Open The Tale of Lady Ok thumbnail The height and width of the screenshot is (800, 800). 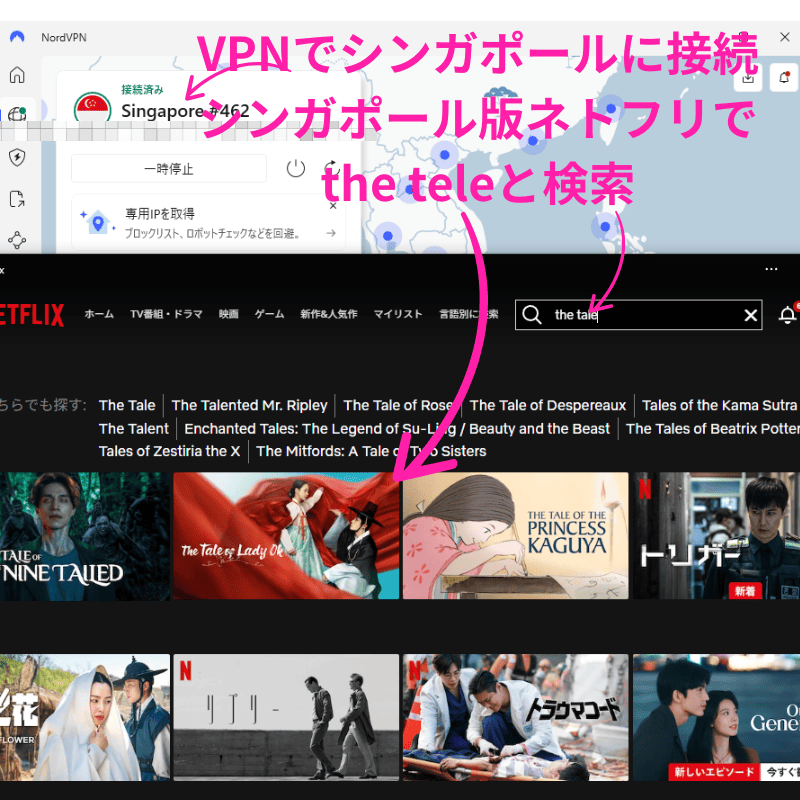(286, 536)
